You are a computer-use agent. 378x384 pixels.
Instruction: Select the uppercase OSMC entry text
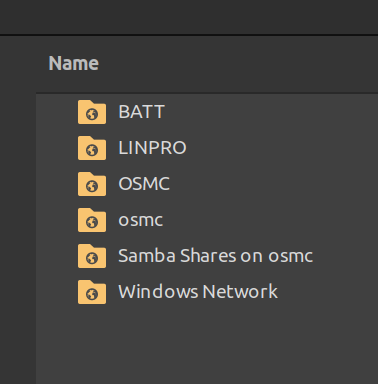[x=144, y=184]
